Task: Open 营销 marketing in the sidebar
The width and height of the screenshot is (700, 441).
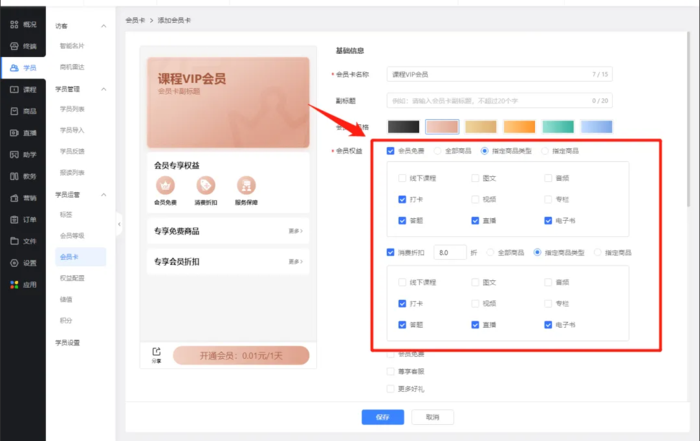Action: pos(23,197)
